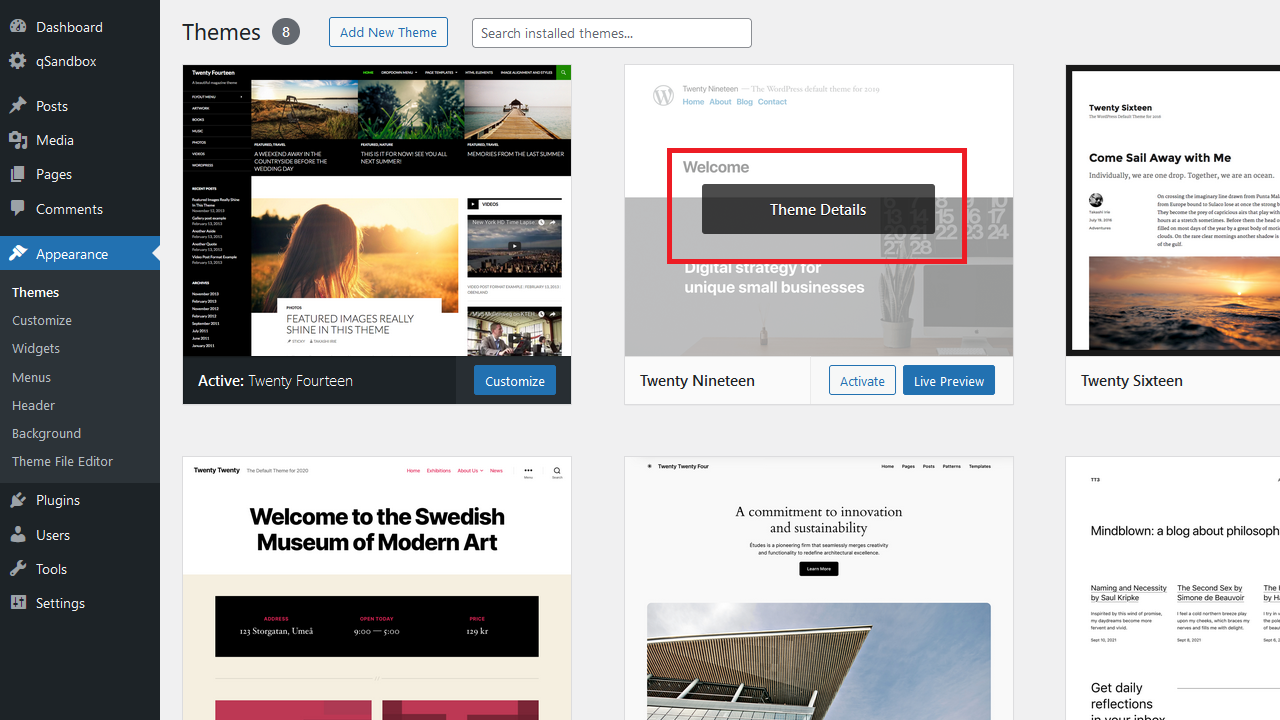
Task: Click the Pages icon in the sidebar
Action: 18,174
